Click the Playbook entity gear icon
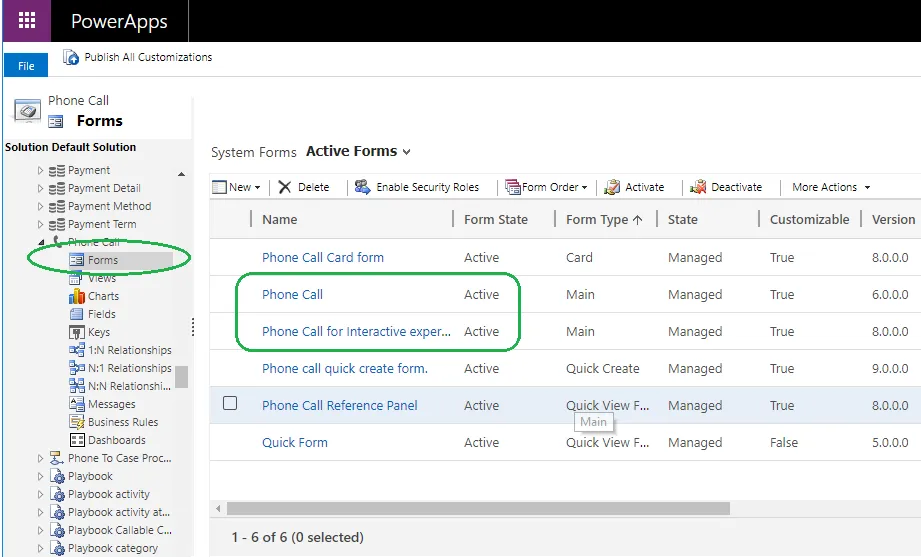The width and height of the screenshot is (921, 557). 57,476
